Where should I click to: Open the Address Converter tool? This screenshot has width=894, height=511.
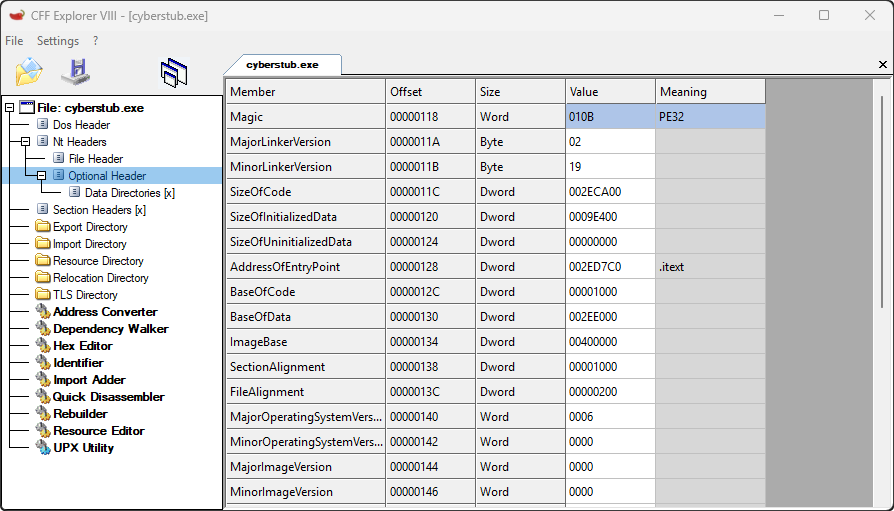click(x=104, y=312)
